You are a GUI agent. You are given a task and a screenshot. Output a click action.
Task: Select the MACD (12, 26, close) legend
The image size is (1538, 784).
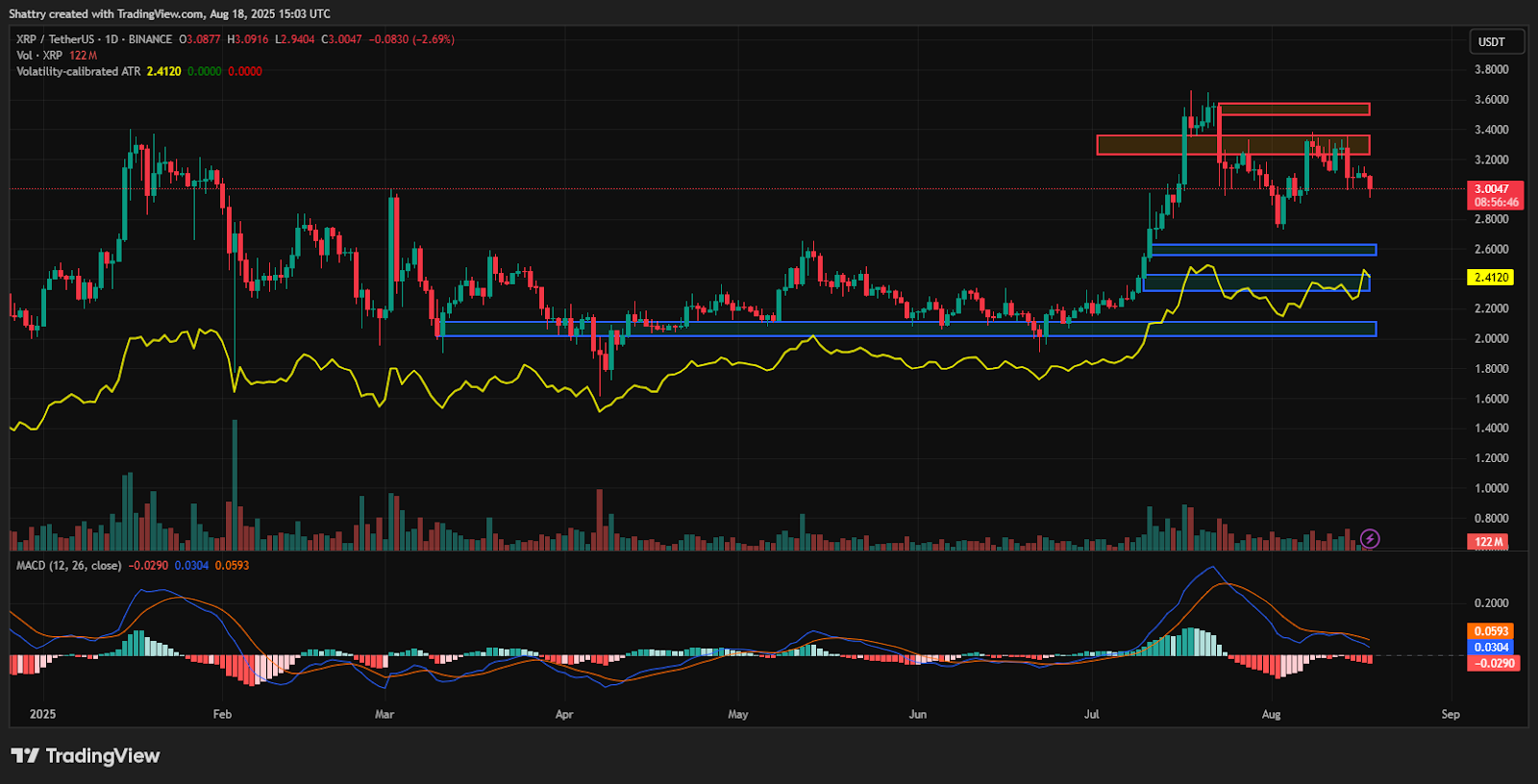(69, 566)
